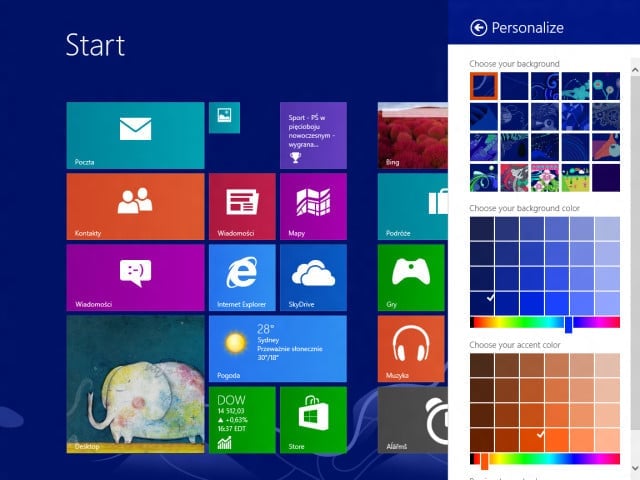Click the Start heading text
The image size is (640, 480).
click(95, 45)
